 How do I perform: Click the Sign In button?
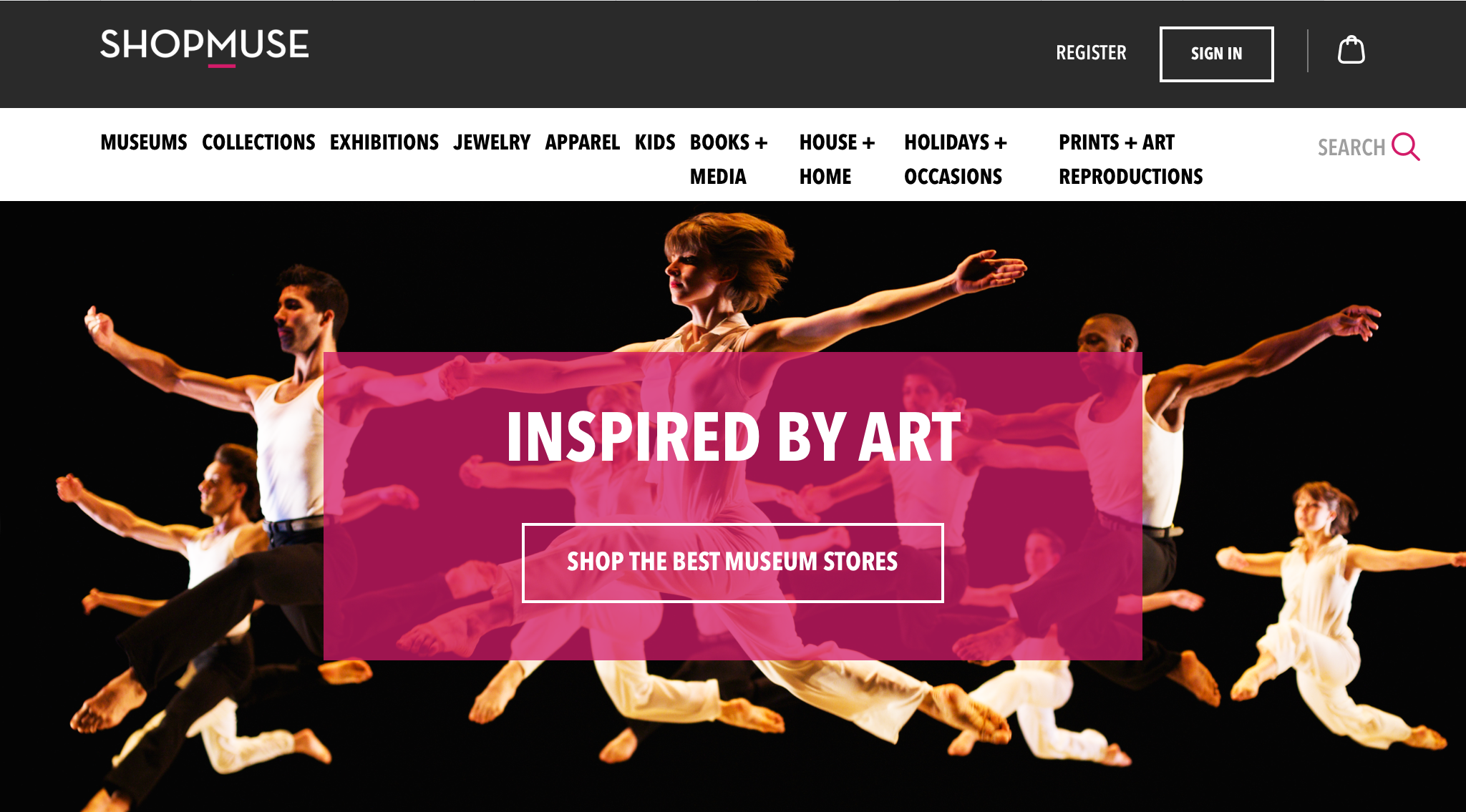[1216, 54]
